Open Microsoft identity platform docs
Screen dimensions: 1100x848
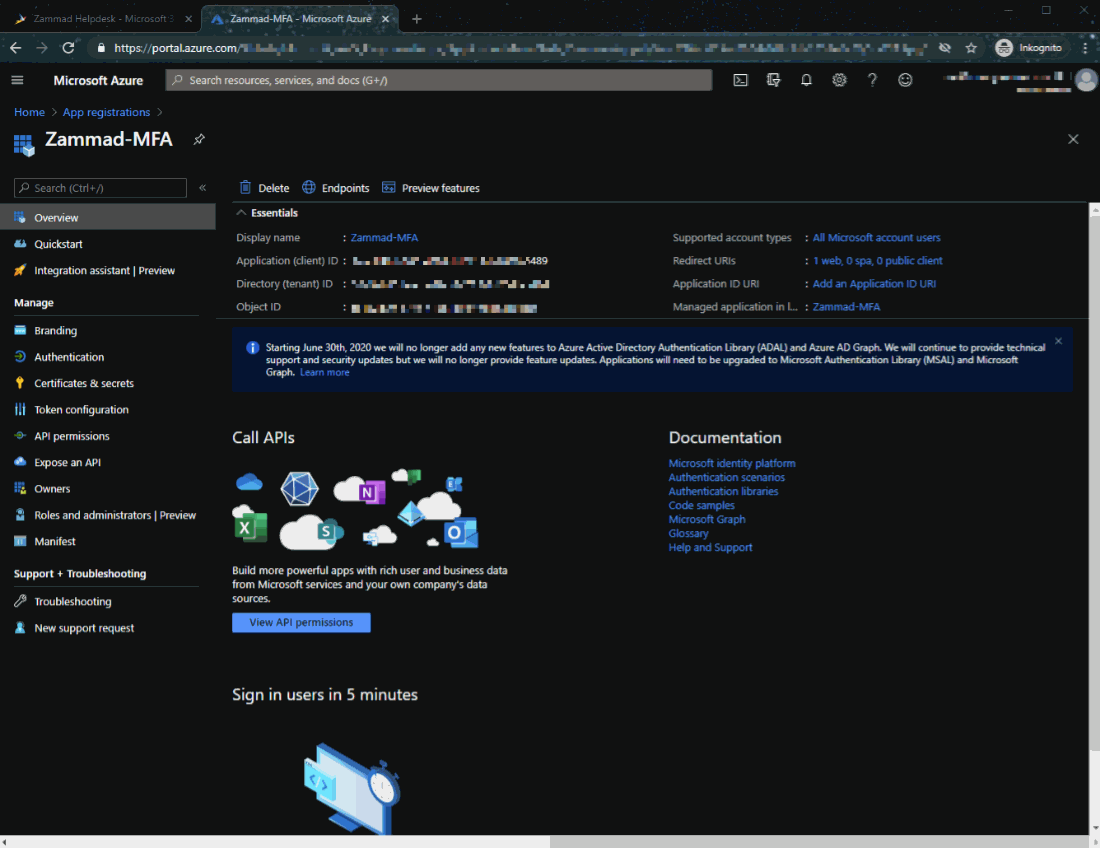[x=732, y=463]
